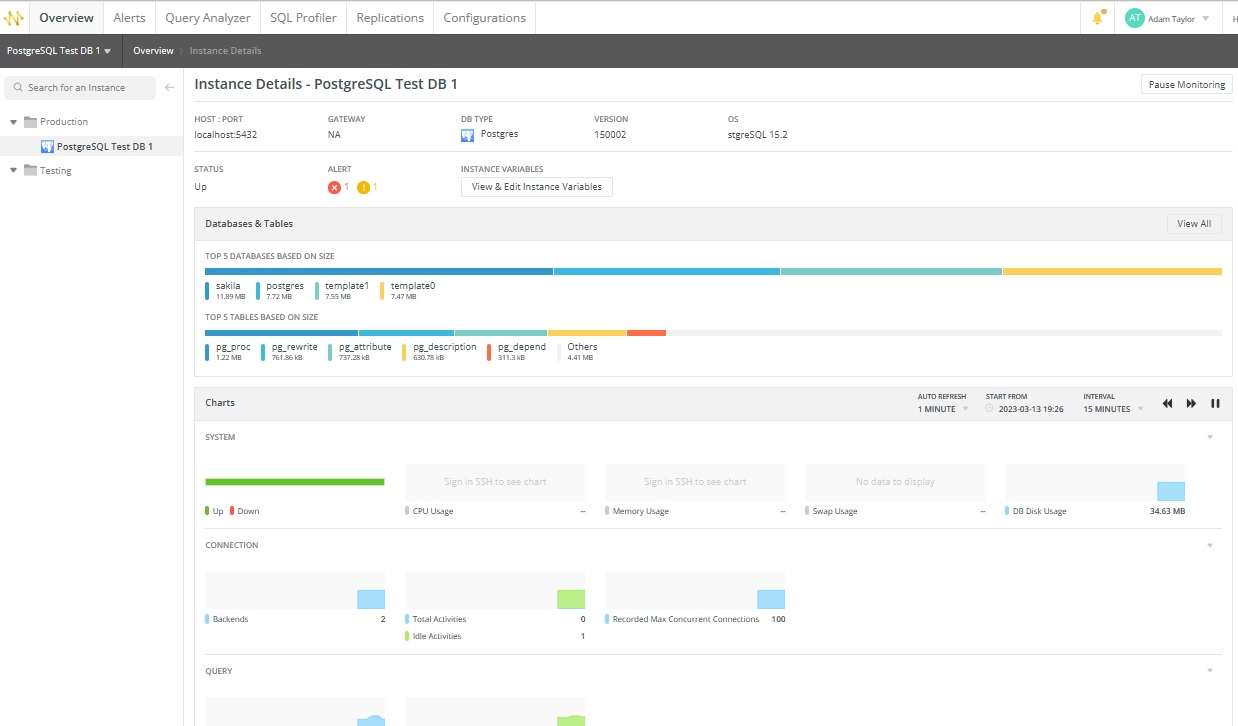Image resolution: width=1238 pixels, height=726 pixels.
Task: Open the Alerts tab
Action: click(x=129, y=18)
